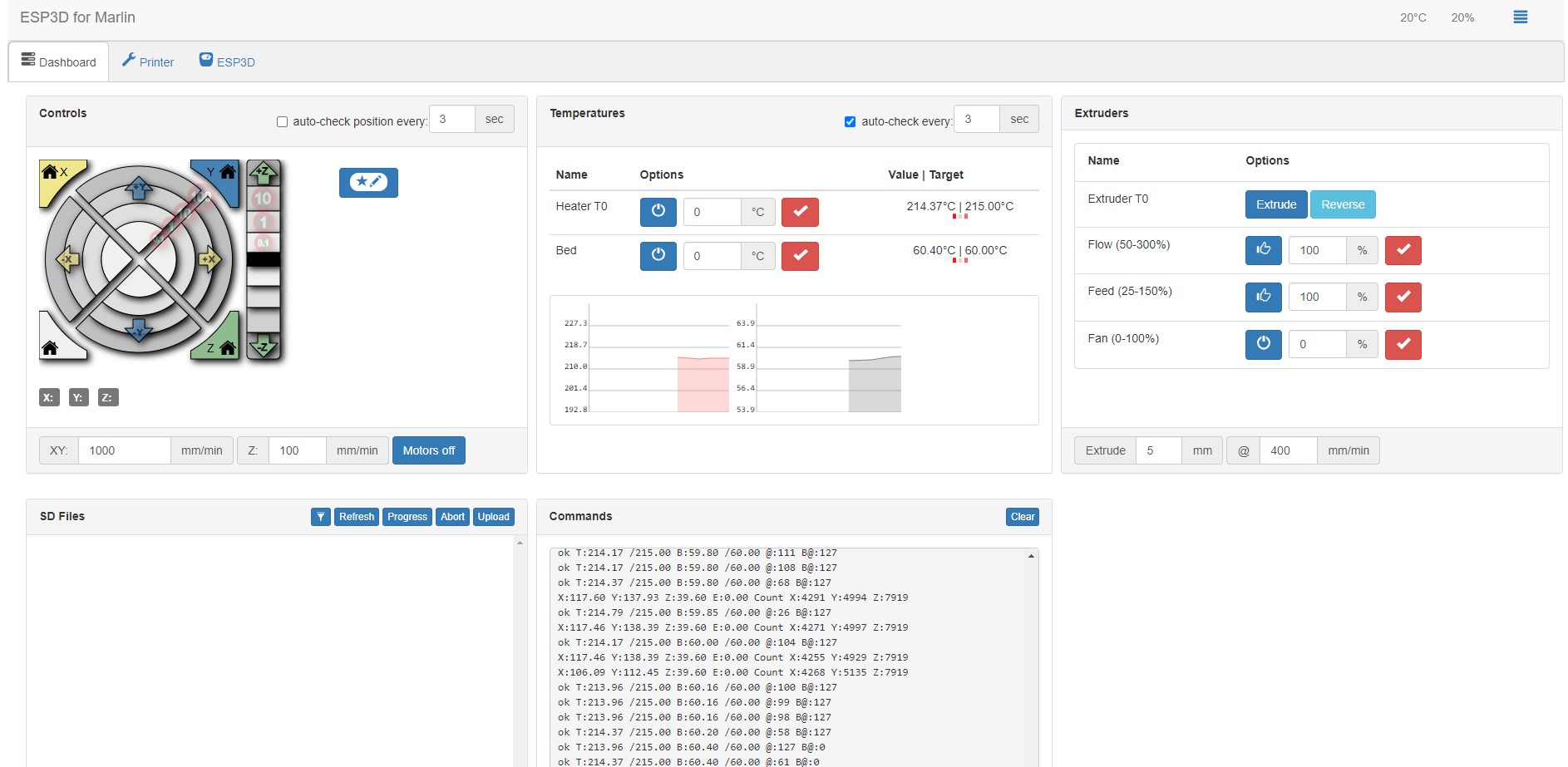This screenshot has width=1568, height=767.
Task: Click the 20°C reading in header
Action: pyautogui.click(x=1413, y=17)
